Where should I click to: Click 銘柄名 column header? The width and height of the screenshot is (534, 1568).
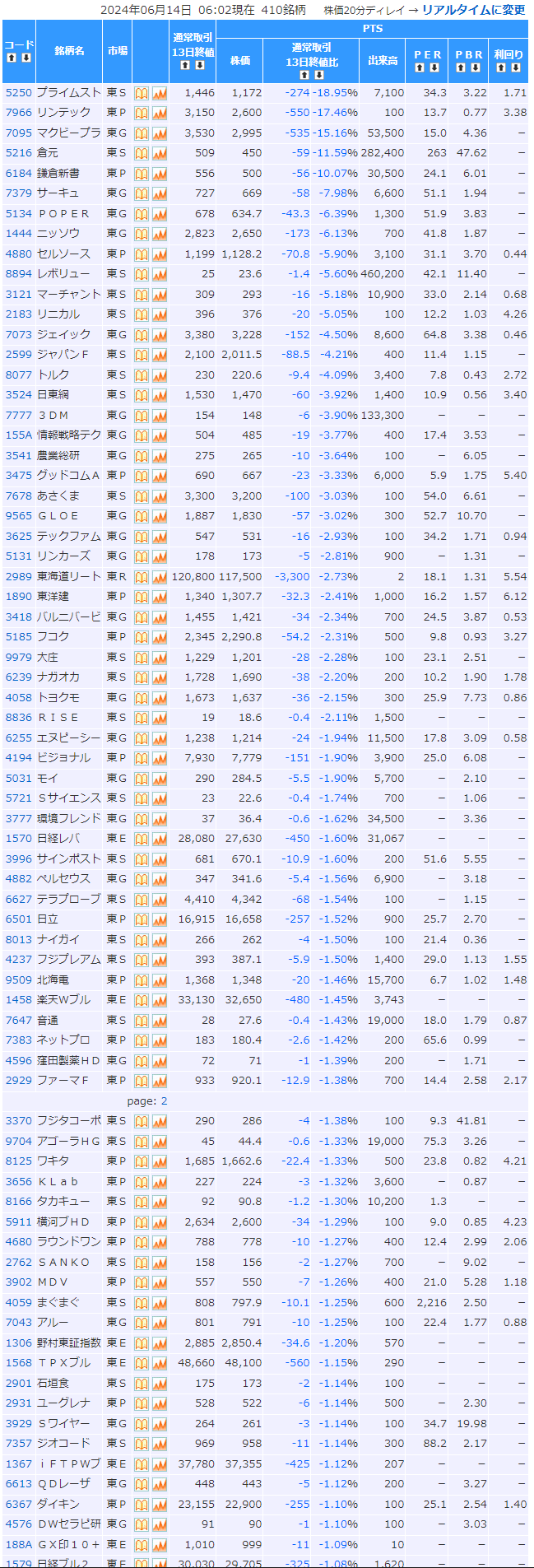(70, 51)
